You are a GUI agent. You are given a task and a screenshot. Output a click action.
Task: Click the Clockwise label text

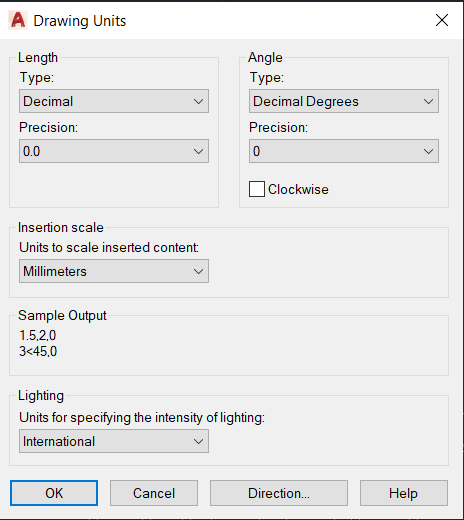click(298, 189)
